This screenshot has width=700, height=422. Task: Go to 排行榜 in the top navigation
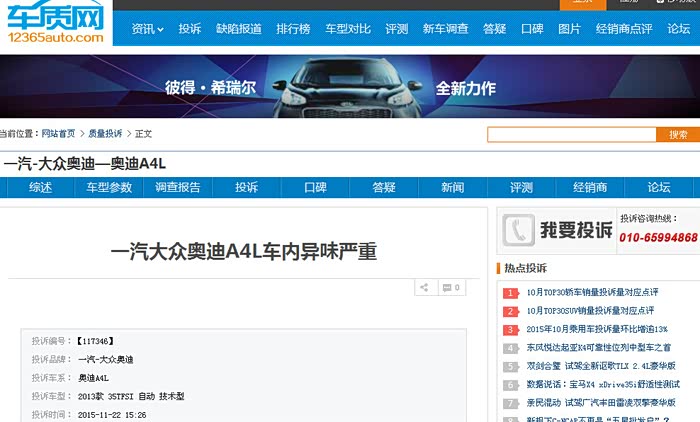(x=293, y=29)
